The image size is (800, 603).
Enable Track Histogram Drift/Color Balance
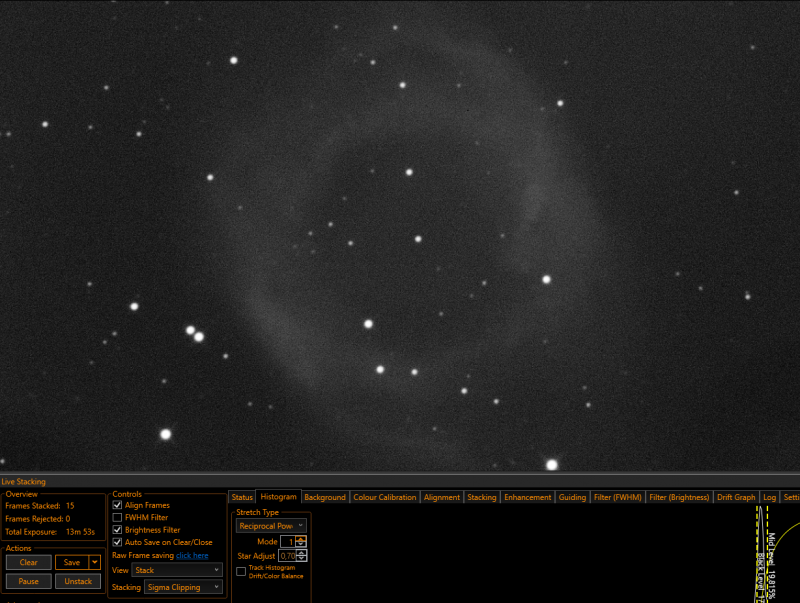tap(241, 571)
